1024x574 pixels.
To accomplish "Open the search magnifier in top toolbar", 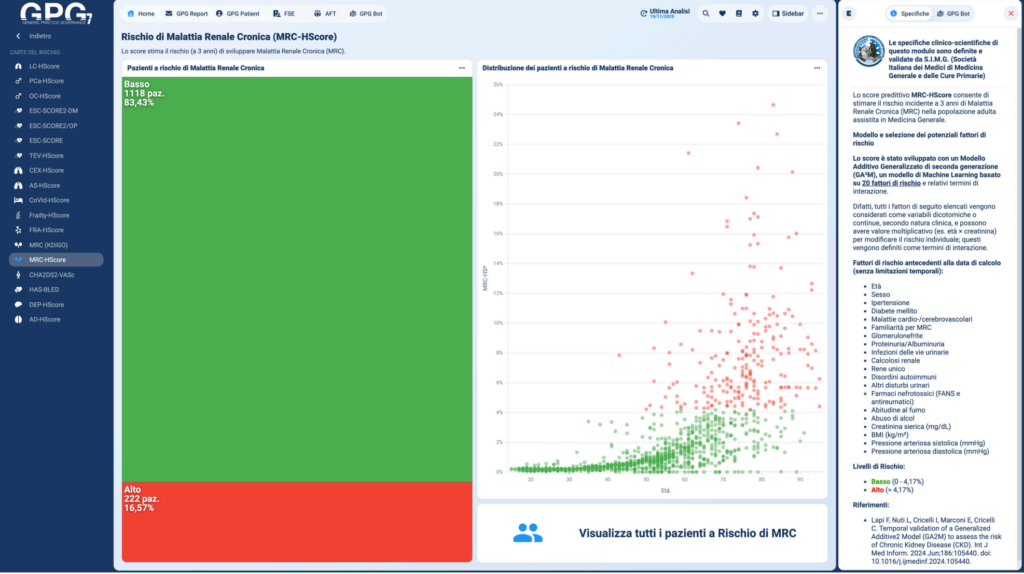I will tap(706, 14).
